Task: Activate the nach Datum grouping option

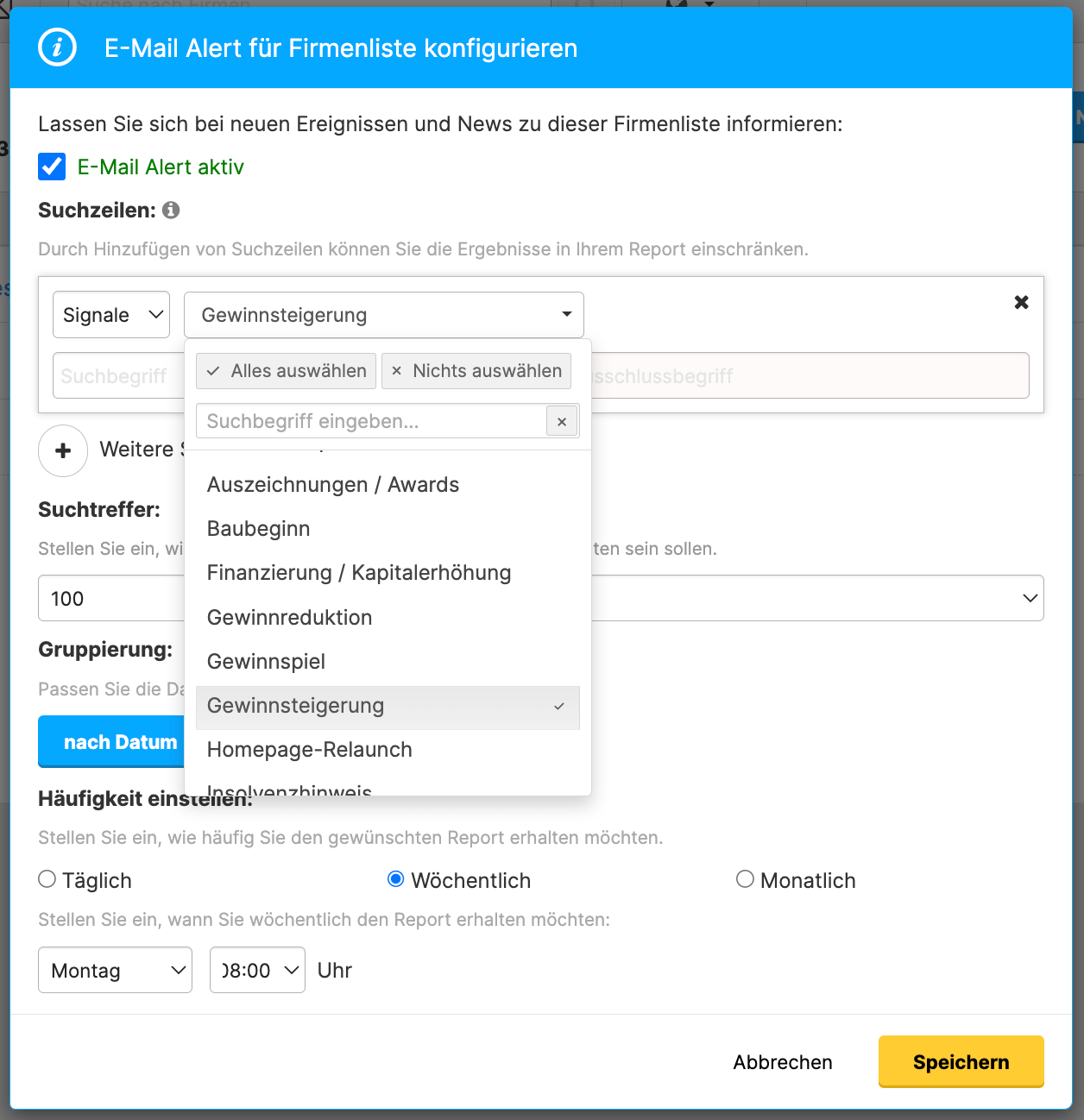Action: pyautogui.click(x=121, y=741)
